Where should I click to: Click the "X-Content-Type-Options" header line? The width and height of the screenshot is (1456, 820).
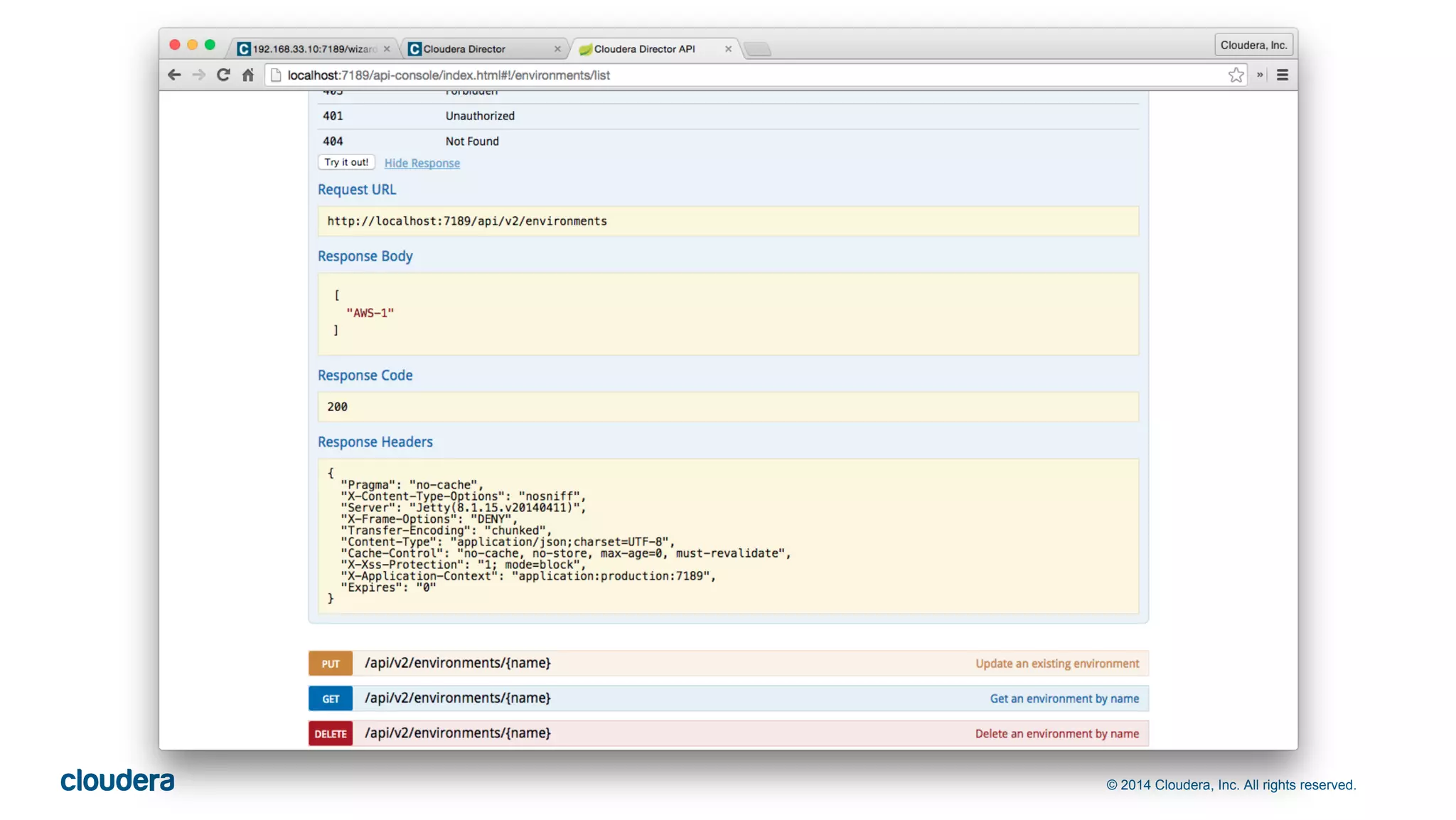[464, 496]
